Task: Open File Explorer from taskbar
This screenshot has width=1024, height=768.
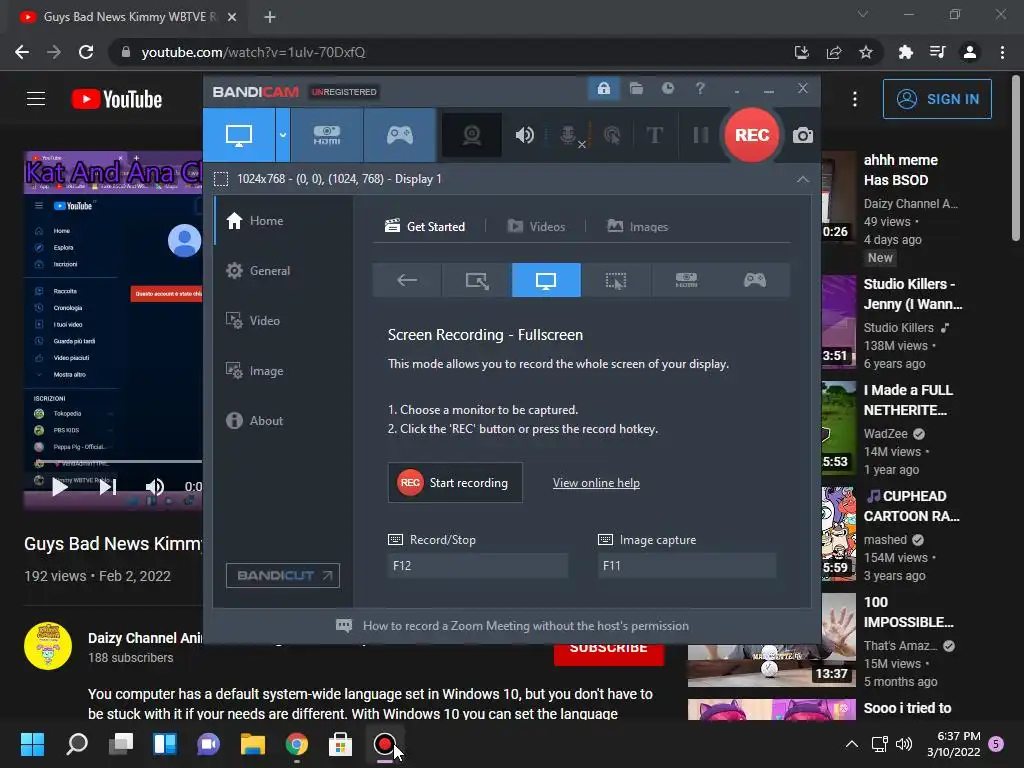Action: point(253,744)
